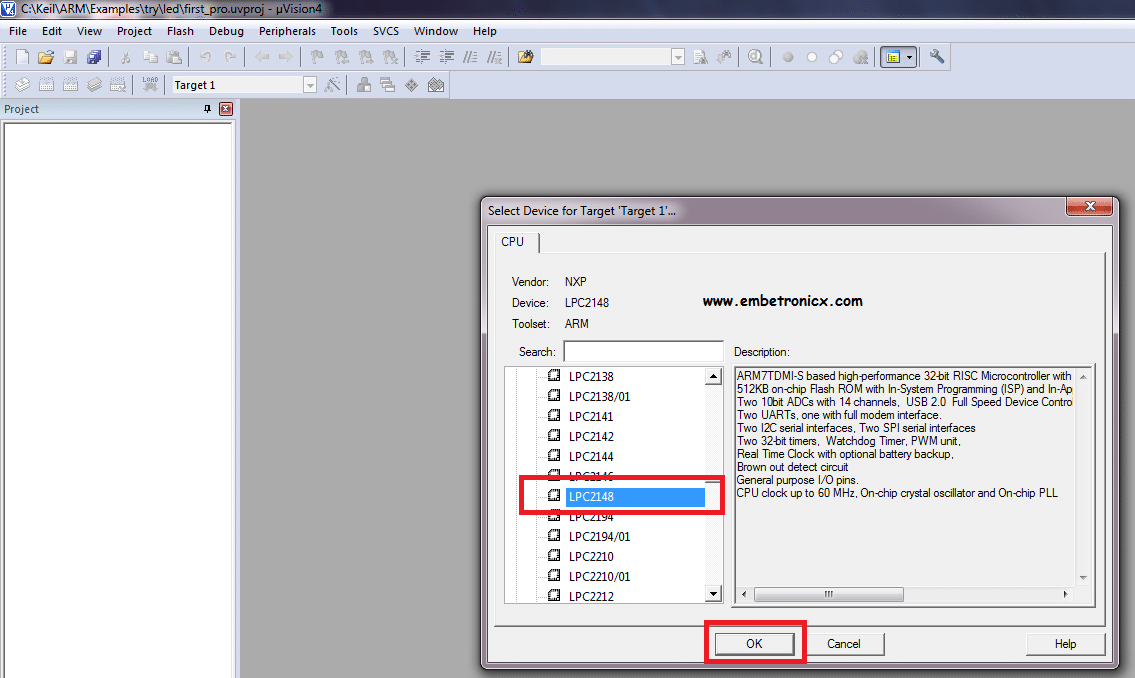Viewport: 1135px width, 678px height.
Task: Click the Configuration wrench icon
Action: (x=937, y=57)
